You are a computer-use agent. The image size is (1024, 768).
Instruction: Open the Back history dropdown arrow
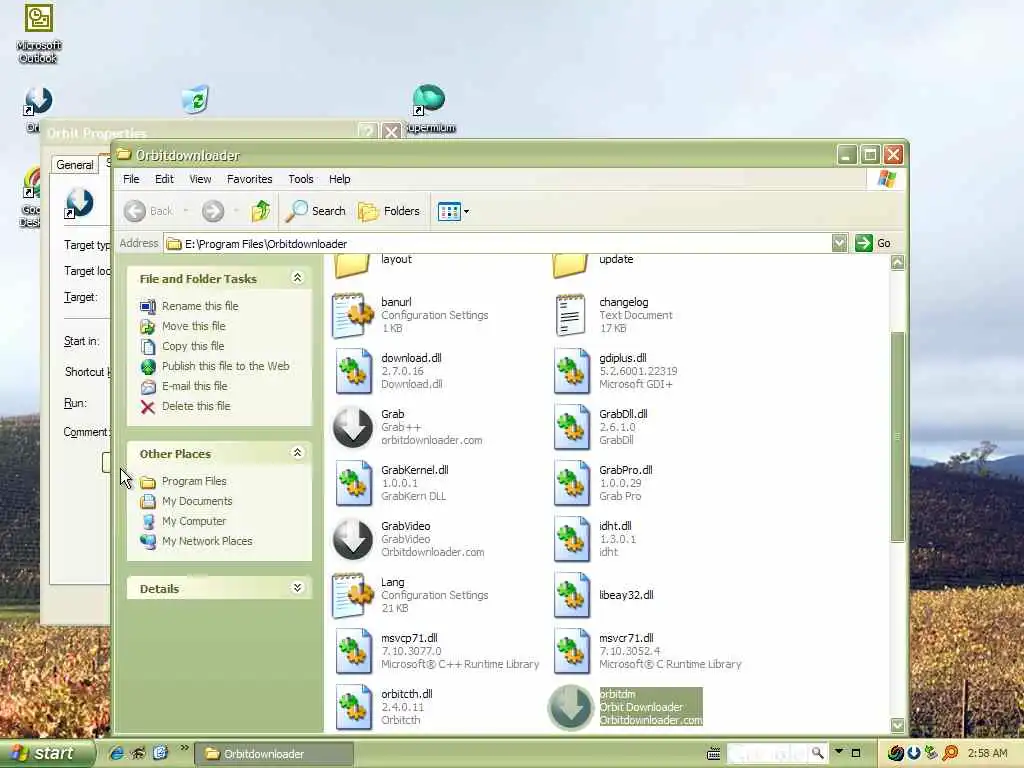point(186,211)
